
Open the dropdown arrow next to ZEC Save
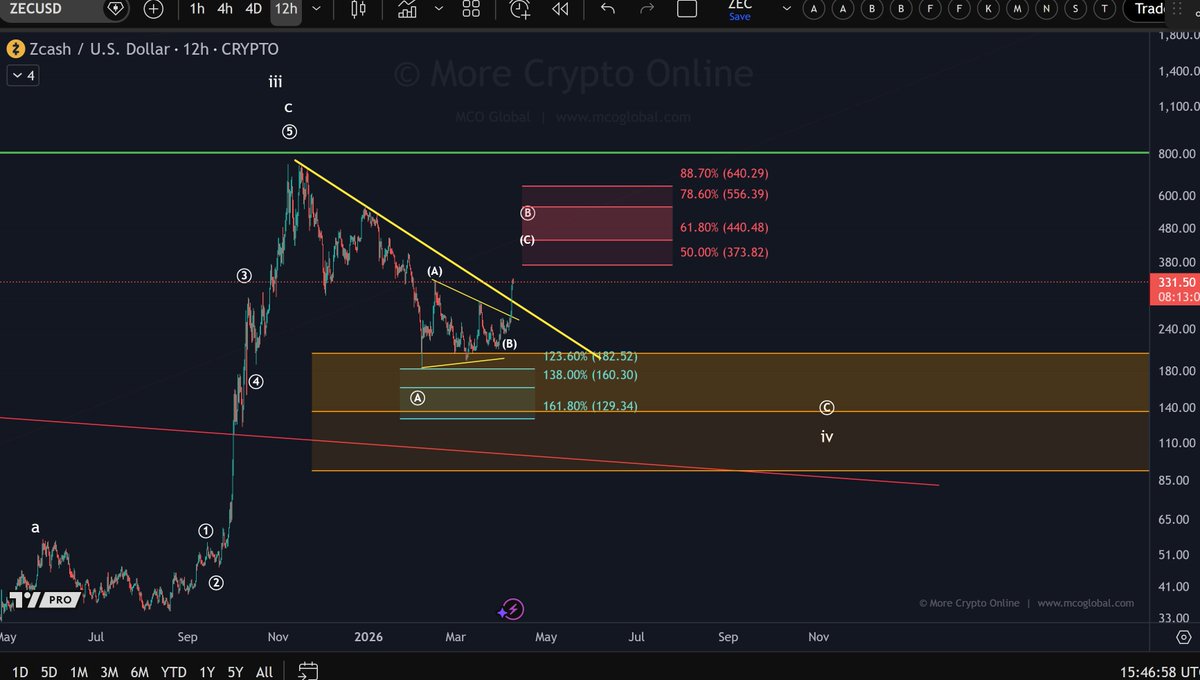(x=786, y=9)
